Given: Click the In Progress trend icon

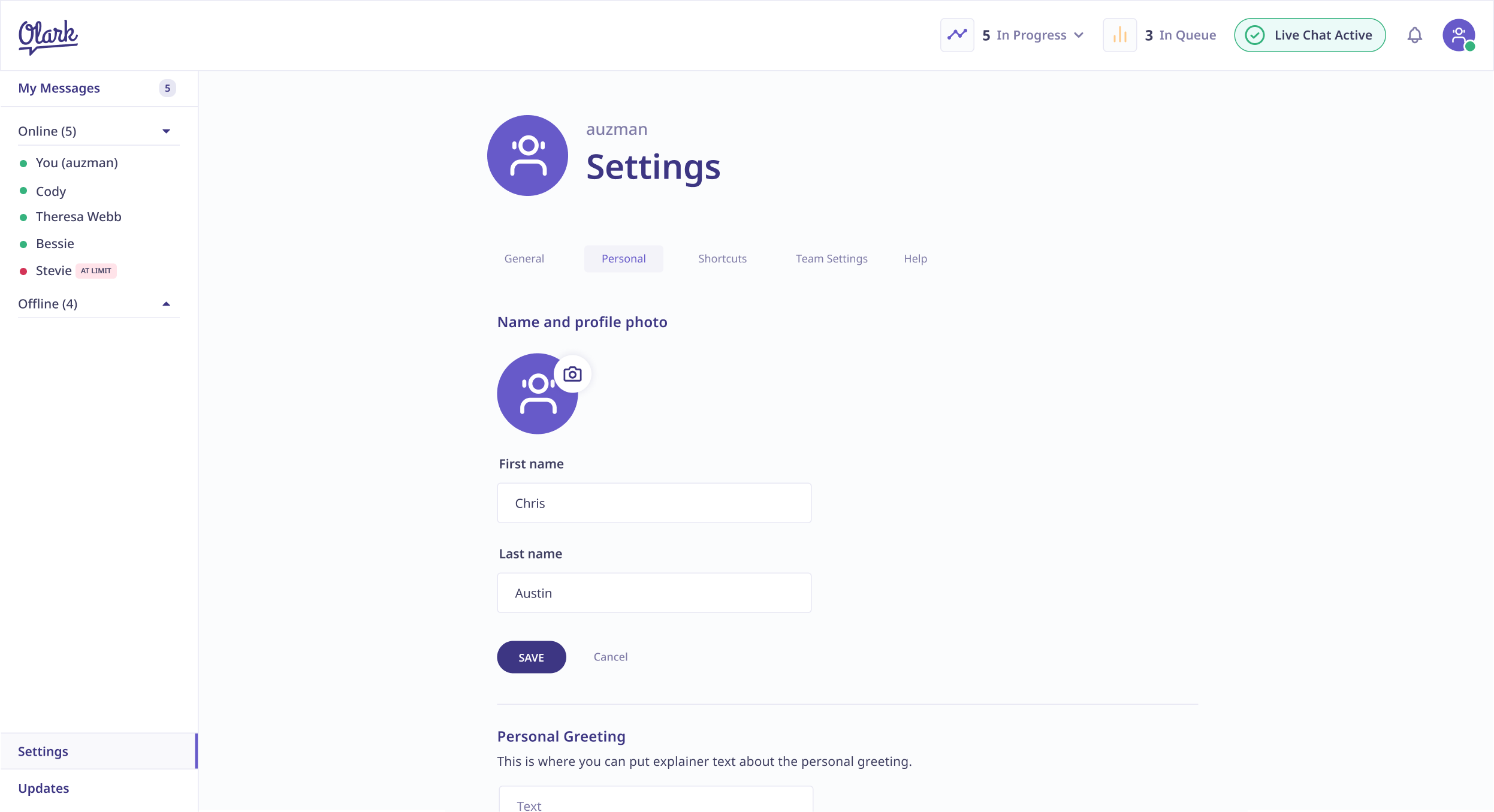Looking at the screenshot, I should pos(957,35).
